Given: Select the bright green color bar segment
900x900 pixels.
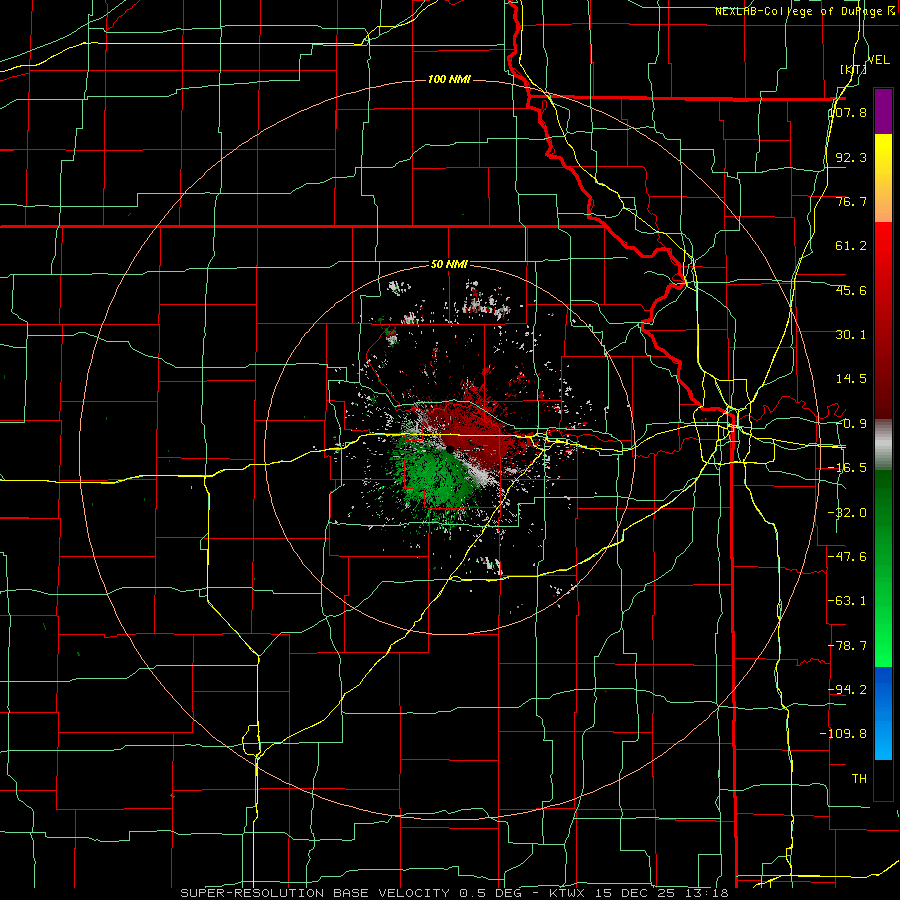Looking at the screenshot, I should click(x=883, y=631).
